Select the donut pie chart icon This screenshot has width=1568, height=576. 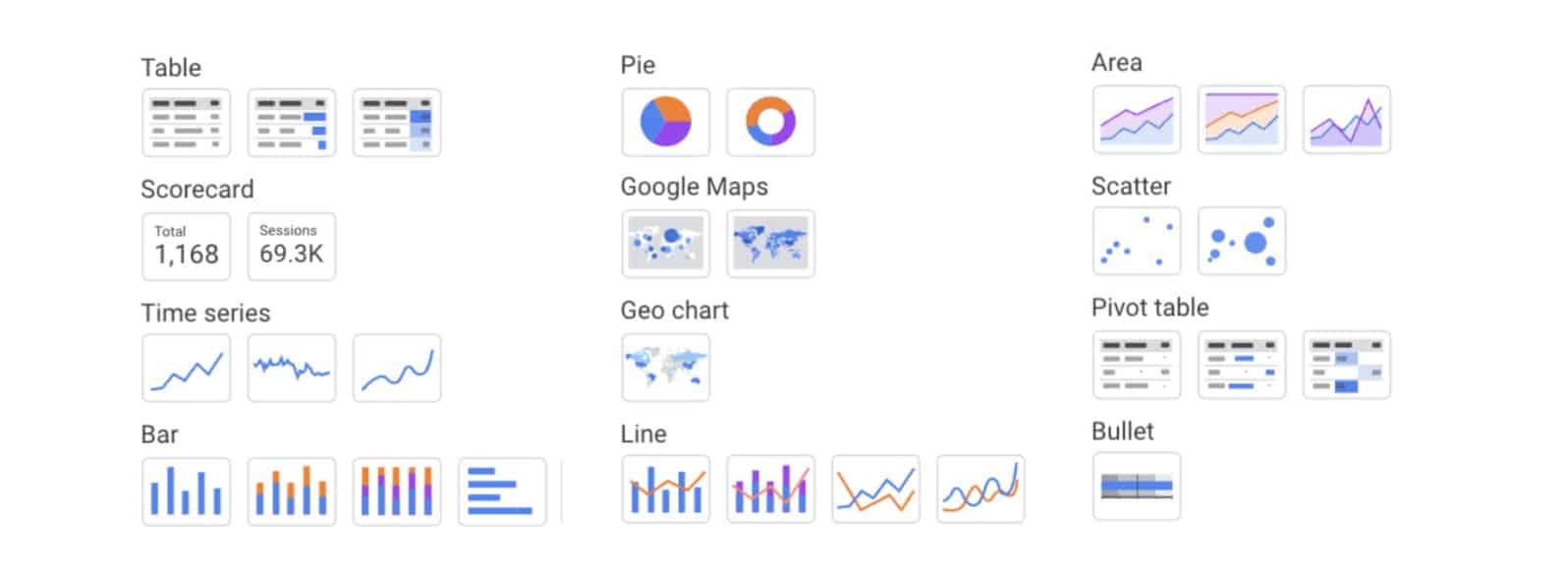click(x=770, y=122)
